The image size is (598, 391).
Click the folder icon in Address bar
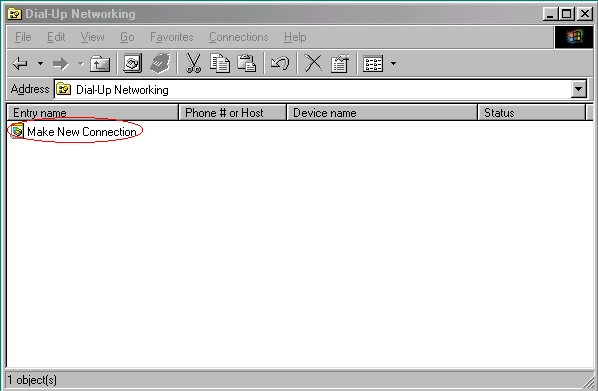tap(64, 90)
